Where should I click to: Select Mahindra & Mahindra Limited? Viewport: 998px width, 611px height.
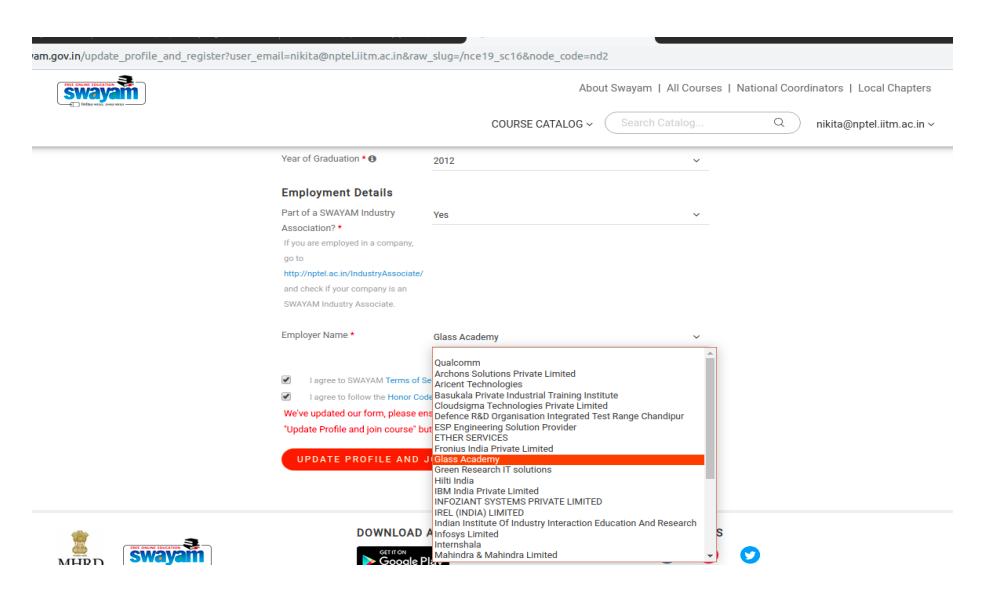(x=569, y=555)
